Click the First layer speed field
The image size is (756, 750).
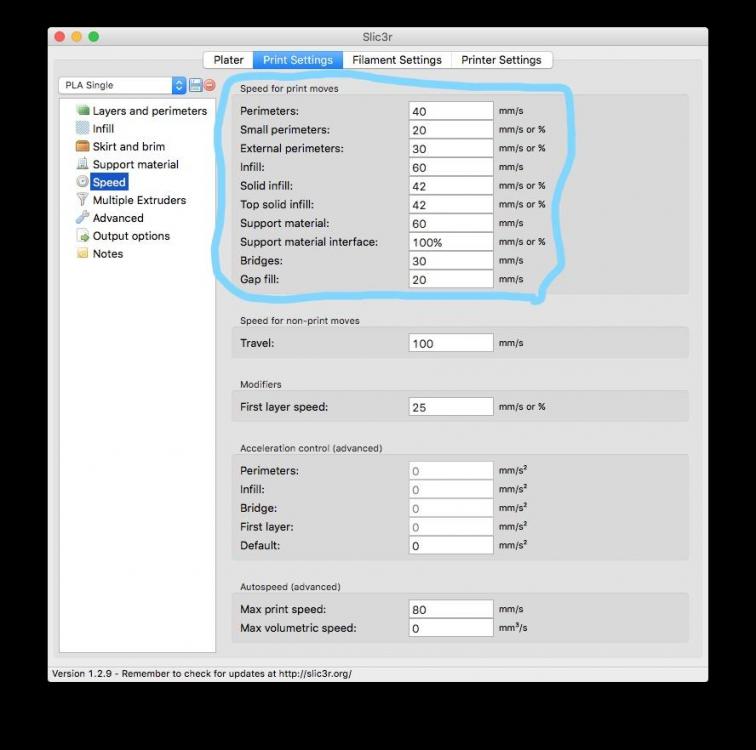(x=451, y=407)
